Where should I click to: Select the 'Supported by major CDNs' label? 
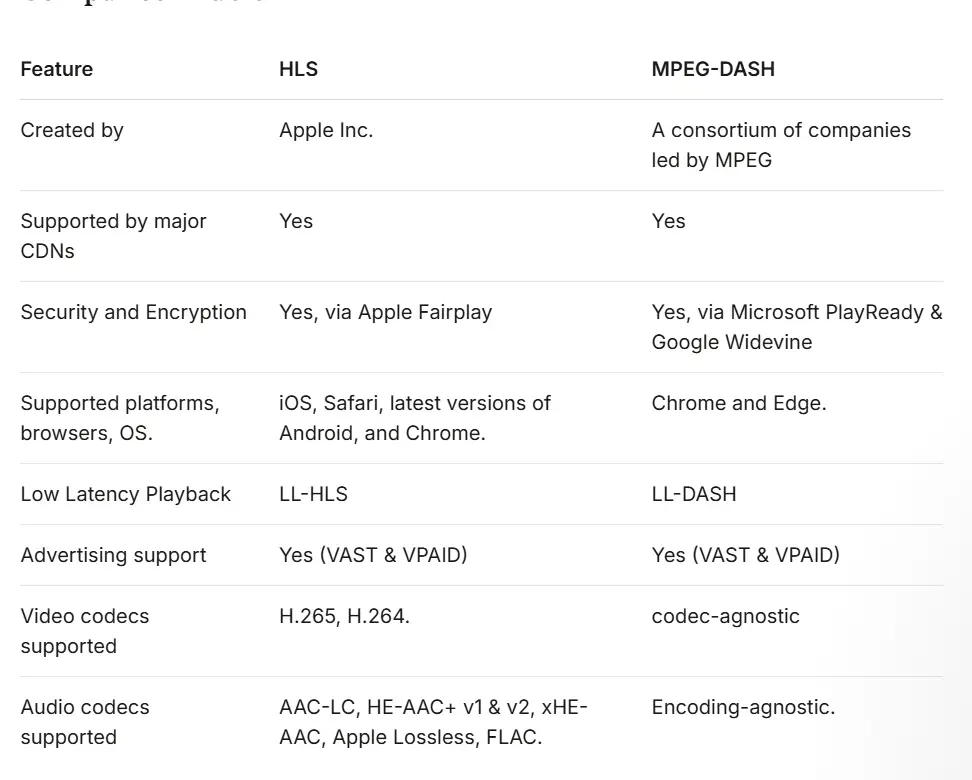coord(113,236)
